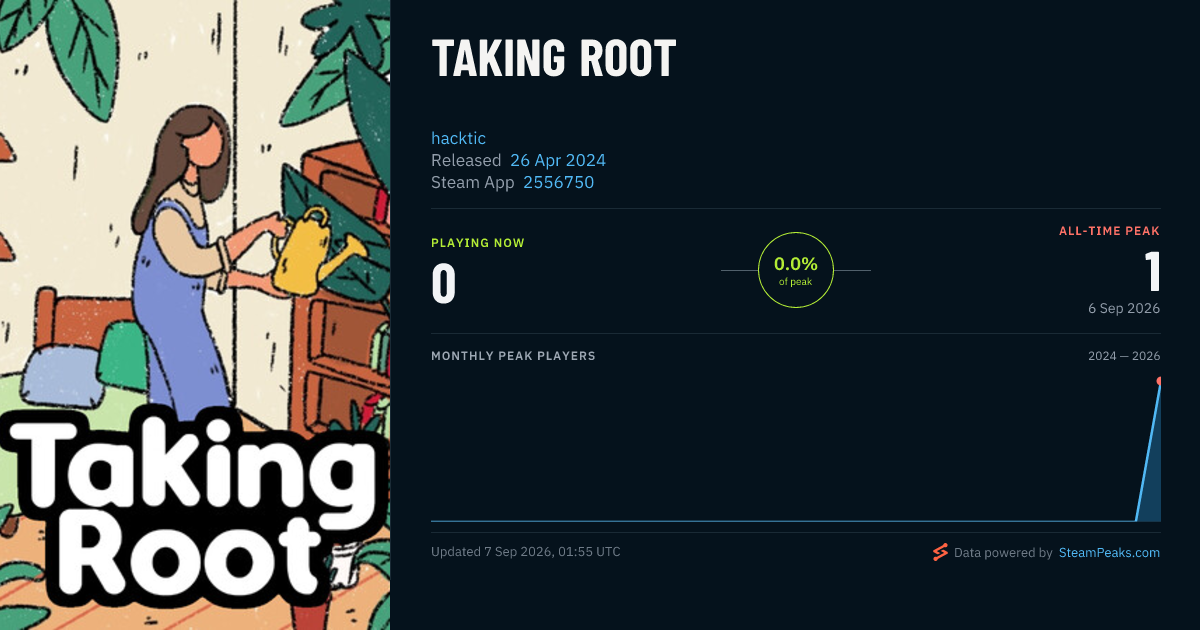
Task: Click the 0.0% of peak circle
Action: tap(796, 270)
